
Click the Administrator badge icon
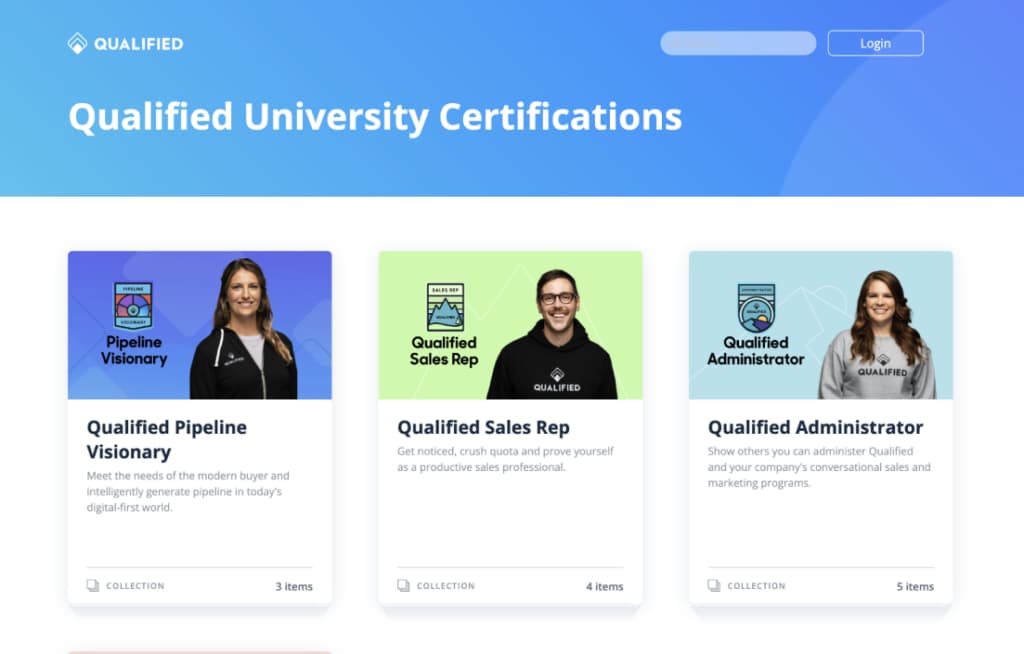pyautogui.click(x=756, y=307)
